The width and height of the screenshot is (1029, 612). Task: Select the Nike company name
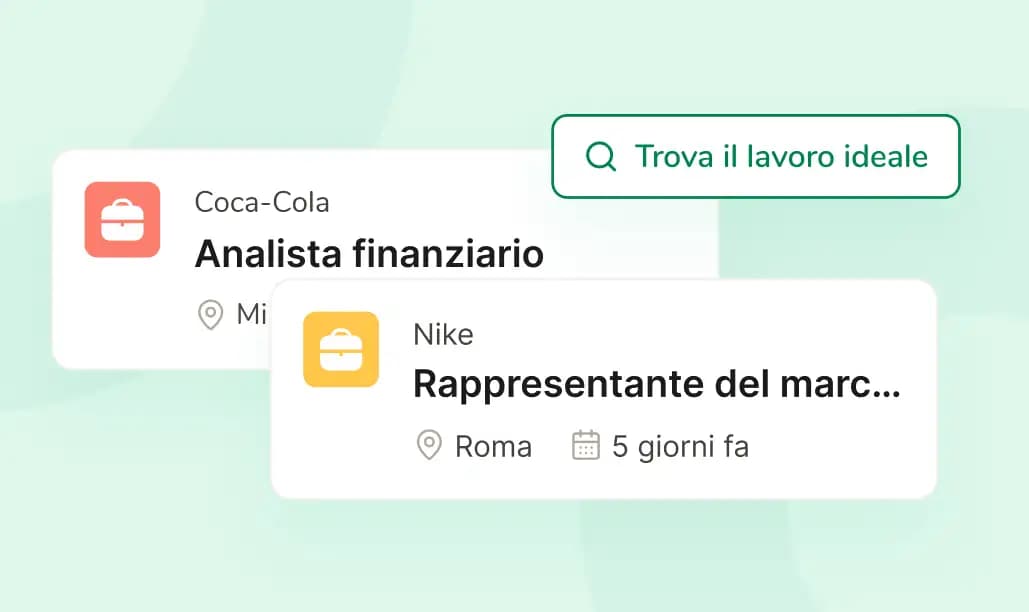(x=443, y=335)
